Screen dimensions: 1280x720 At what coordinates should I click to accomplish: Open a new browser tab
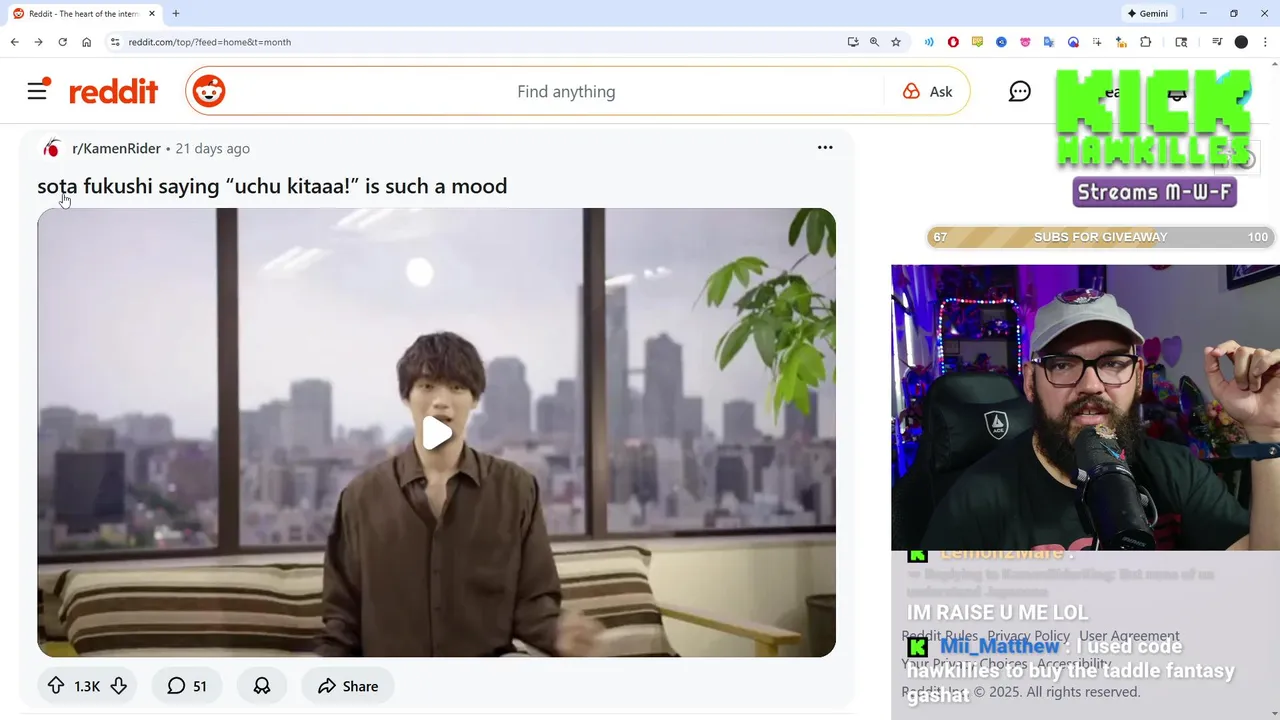[x=176, y=13]
